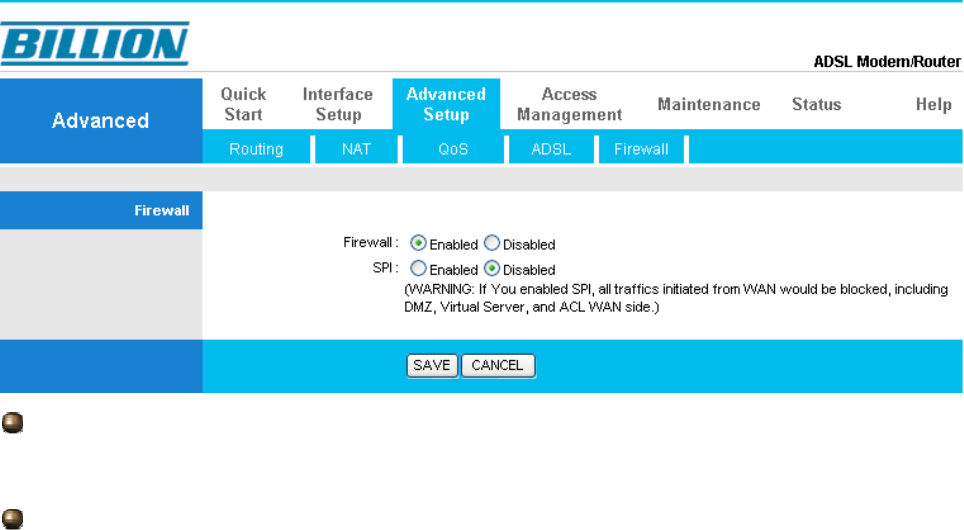Viewport: 964px width, 530px height.
Task: Click the SAVE button
Action: point(432,366)
